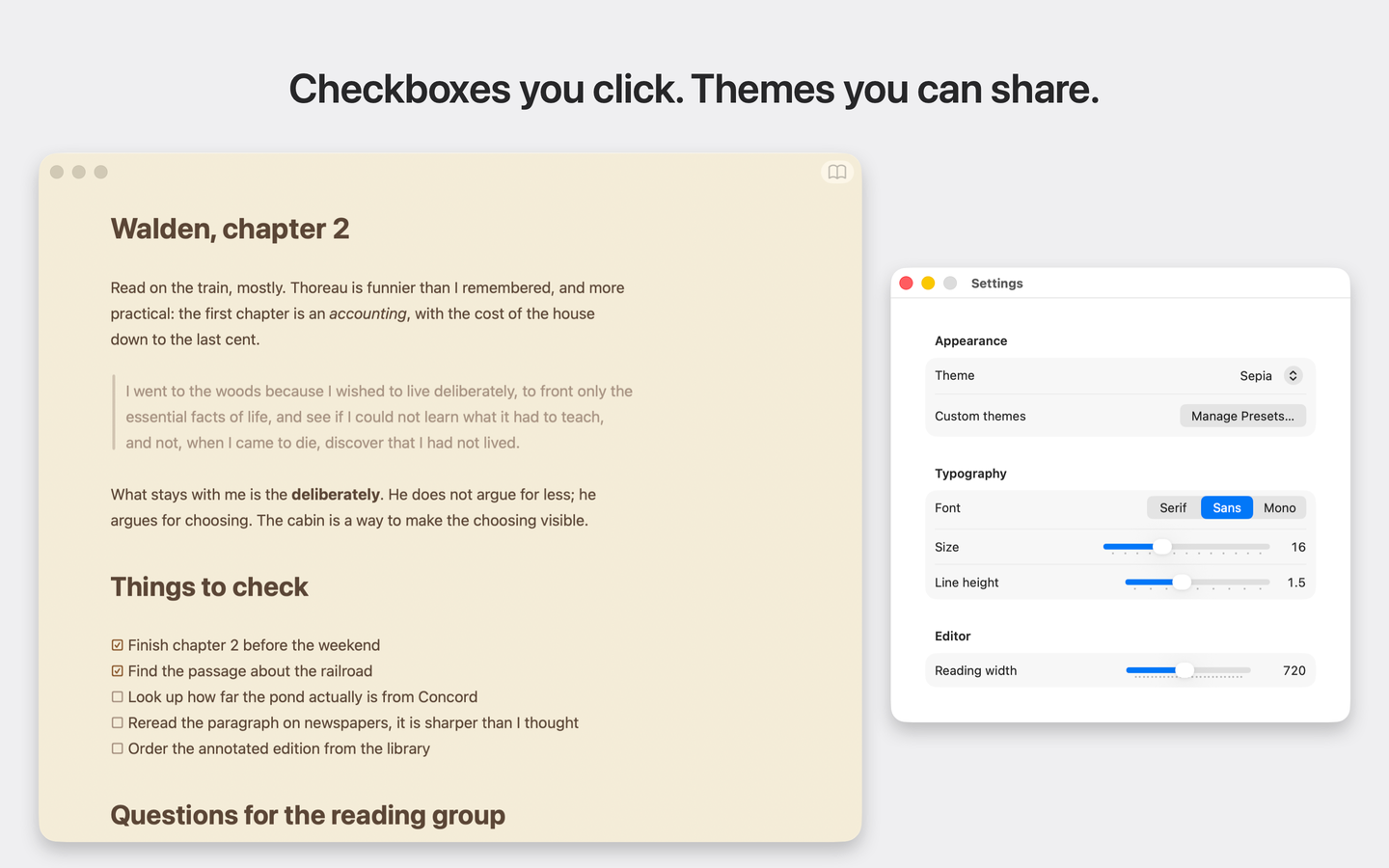The image size is (1389, 868).
Task: Click the gray close dot of the editor window
Action: (x=57, y=172)
